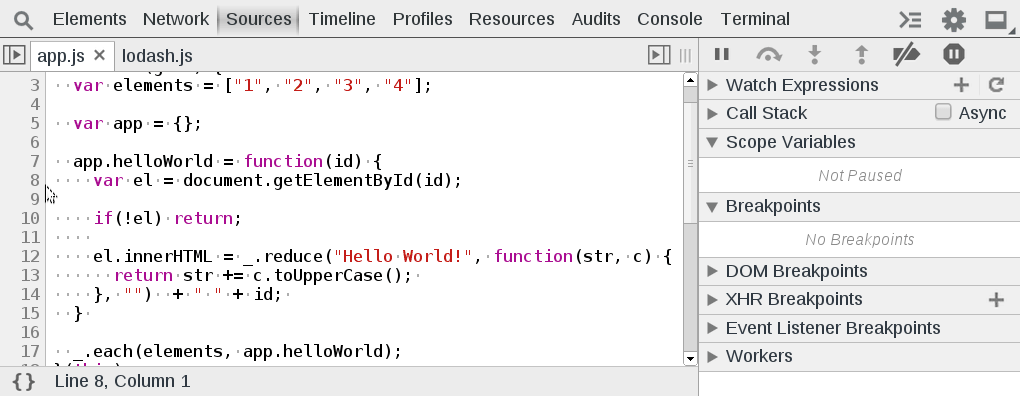This screenshot has height=396, width=1020.
Task: Click the 'Line 8, Column 1' status text
Action: click(122, 381)
